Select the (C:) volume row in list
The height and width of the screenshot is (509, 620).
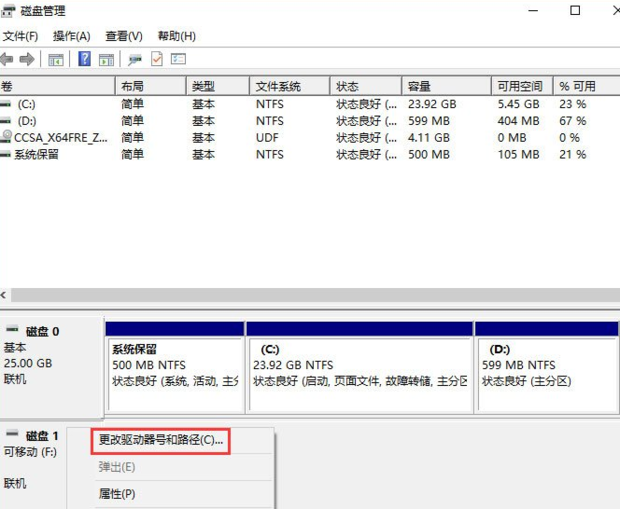(310, 104)
